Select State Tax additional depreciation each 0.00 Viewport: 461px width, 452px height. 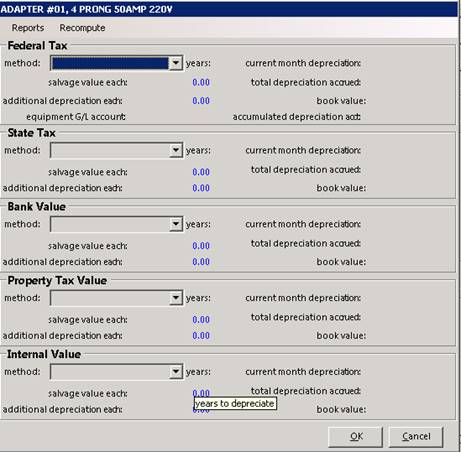click(x=201, y=188)
